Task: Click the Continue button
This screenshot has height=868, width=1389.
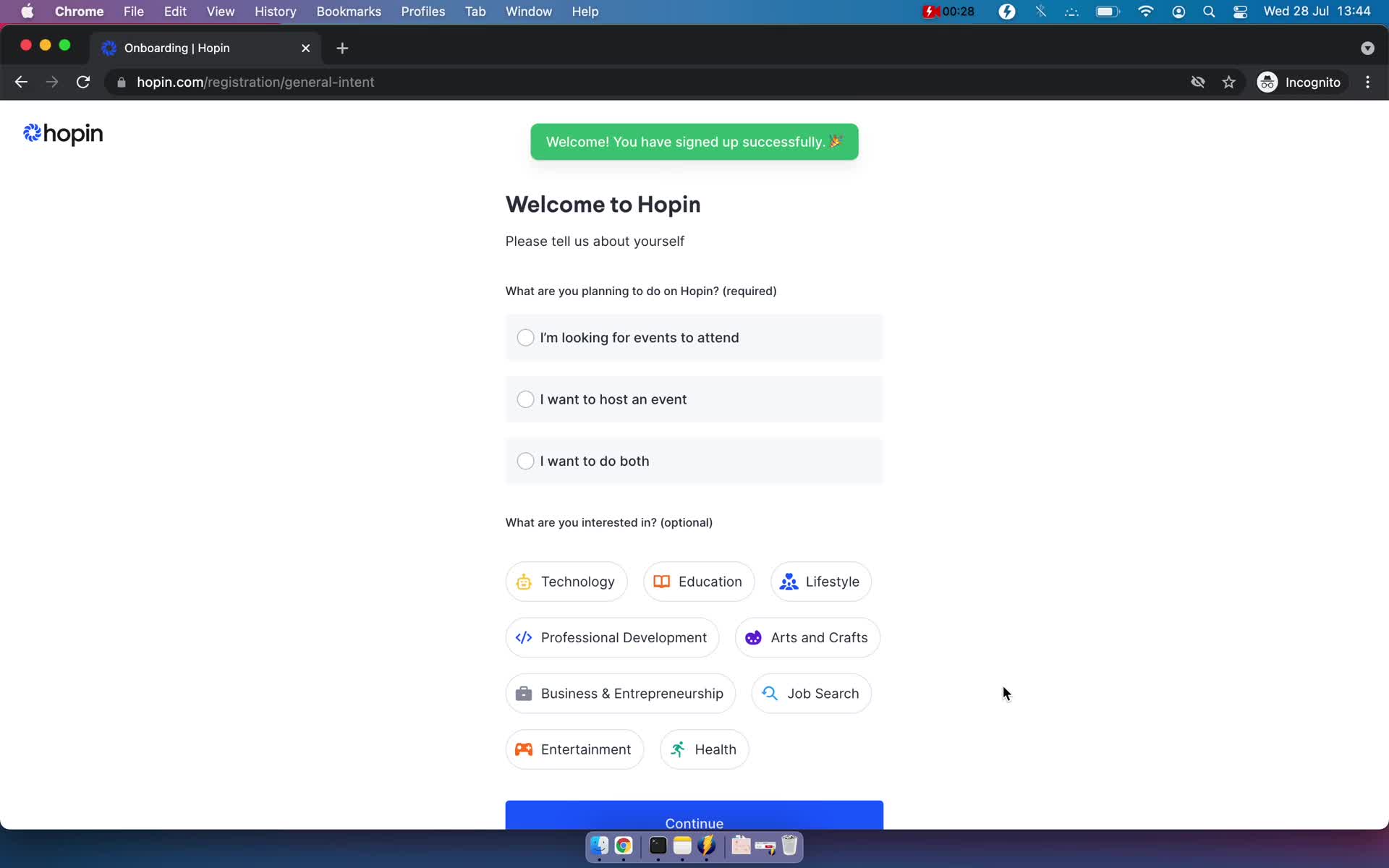Action: (694, 816)
